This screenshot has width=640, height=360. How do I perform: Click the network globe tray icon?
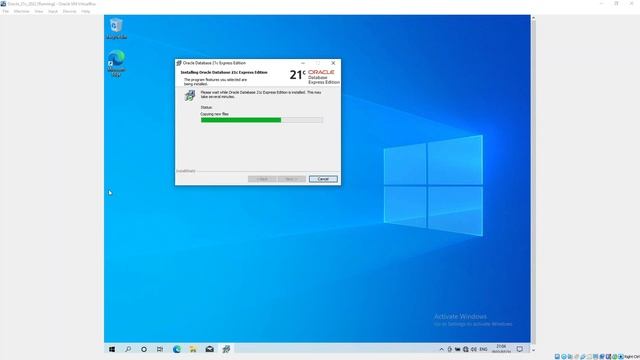[x=466, y=349]
